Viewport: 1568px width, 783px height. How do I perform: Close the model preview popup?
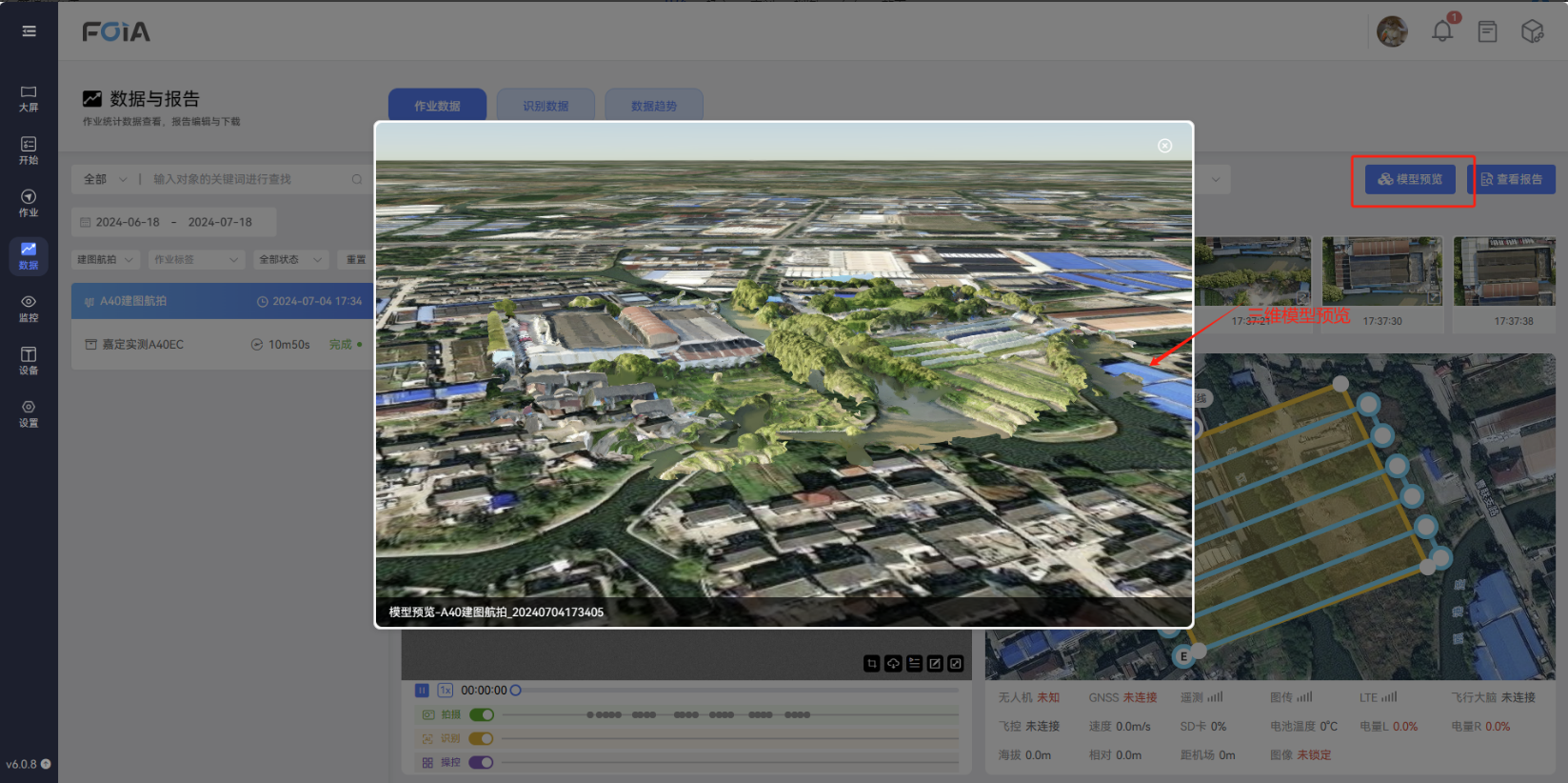pos(1164,146)
